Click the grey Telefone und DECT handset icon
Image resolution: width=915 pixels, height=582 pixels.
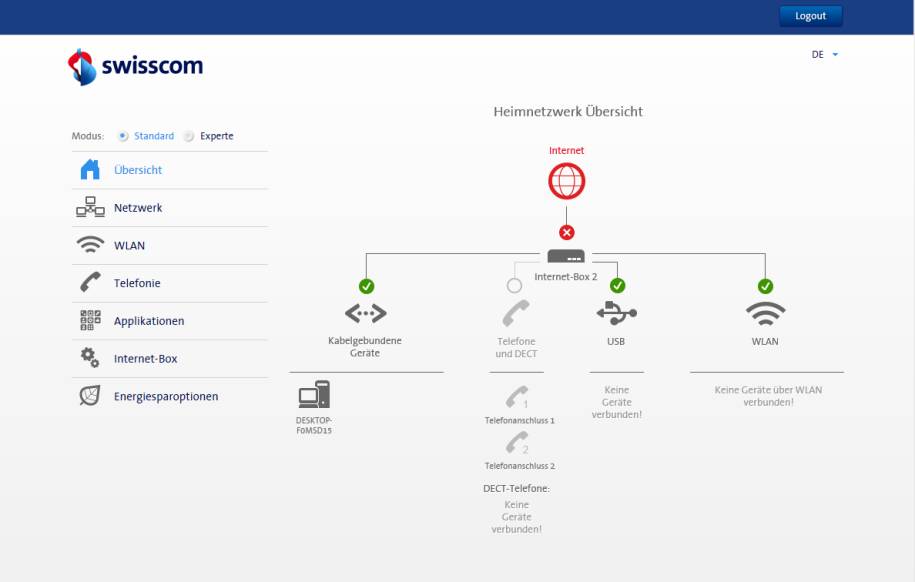pos(516,313)
